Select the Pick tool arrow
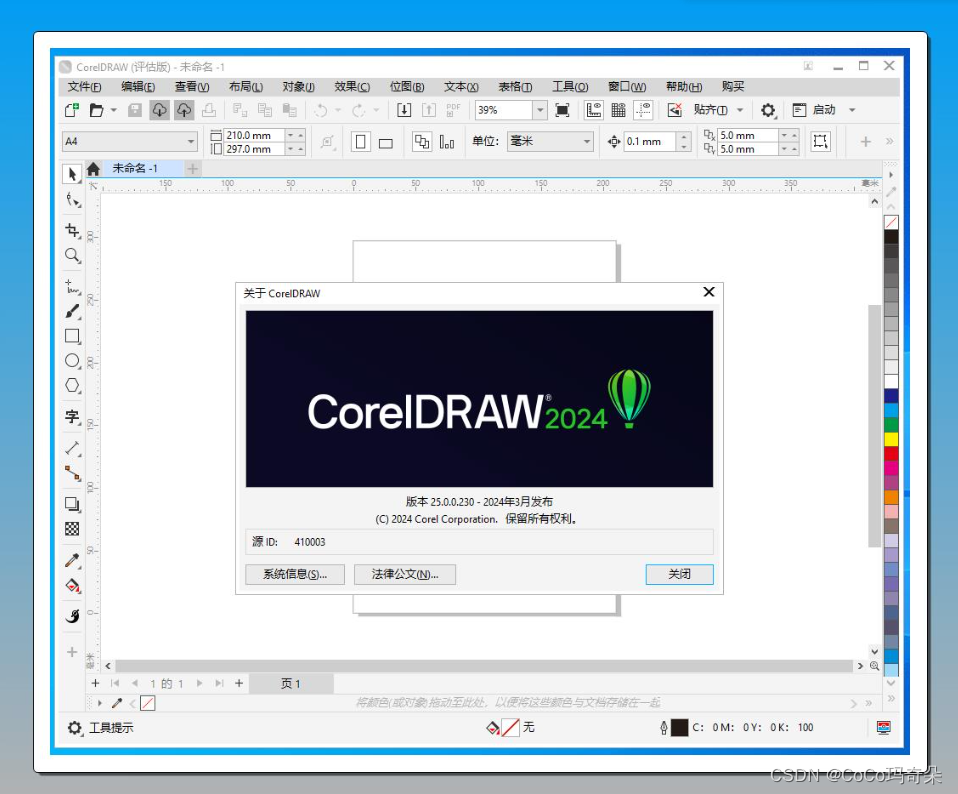The image size is (958, 794). click(72, 174)
